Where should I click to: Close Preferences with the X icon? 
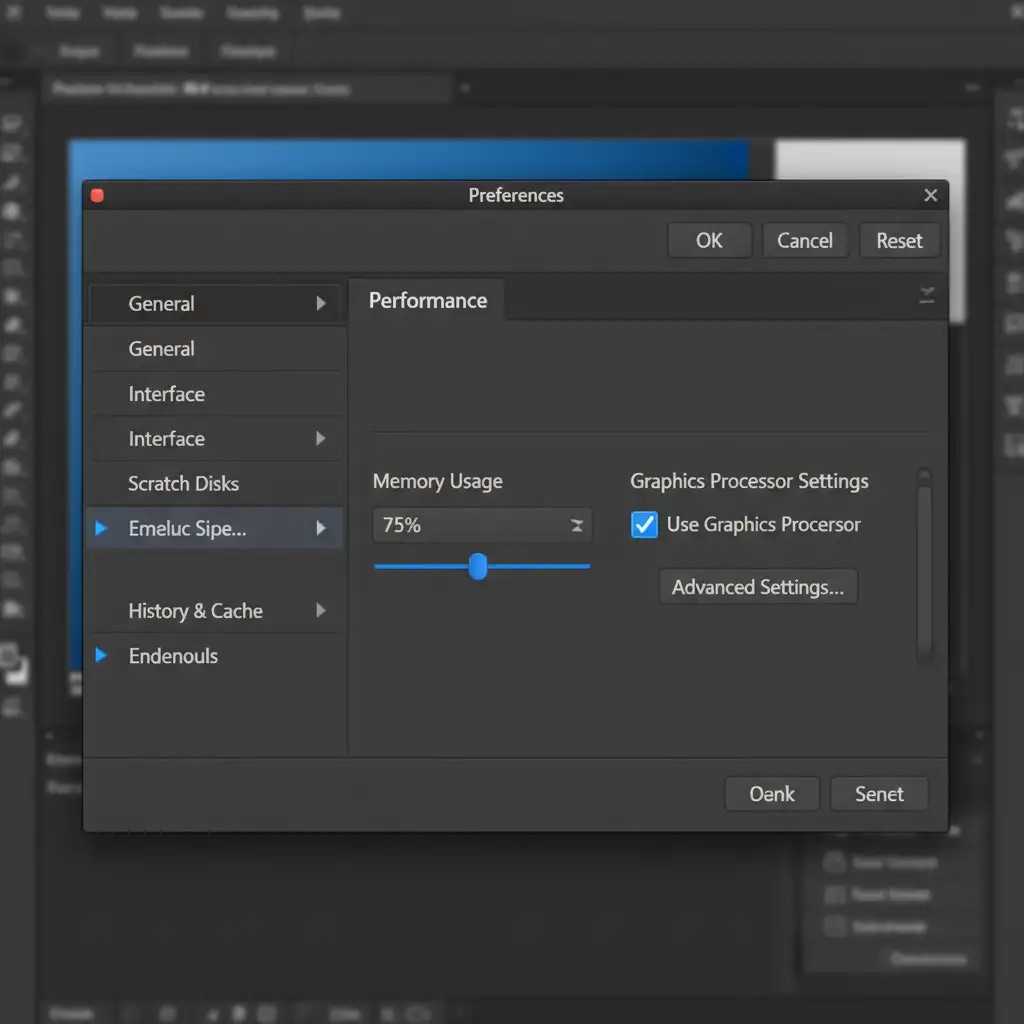click(x=930, y=196)
